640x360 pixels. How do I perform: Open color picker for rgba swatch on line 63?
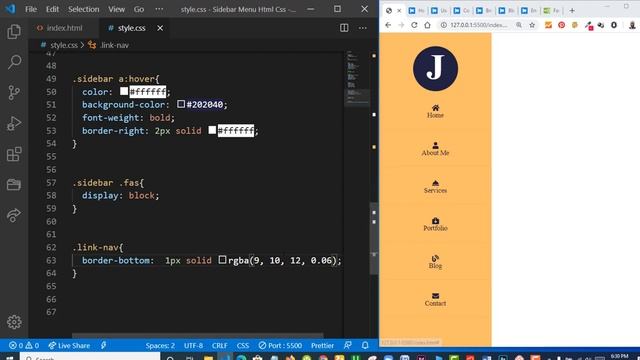(x=222, y=260)
